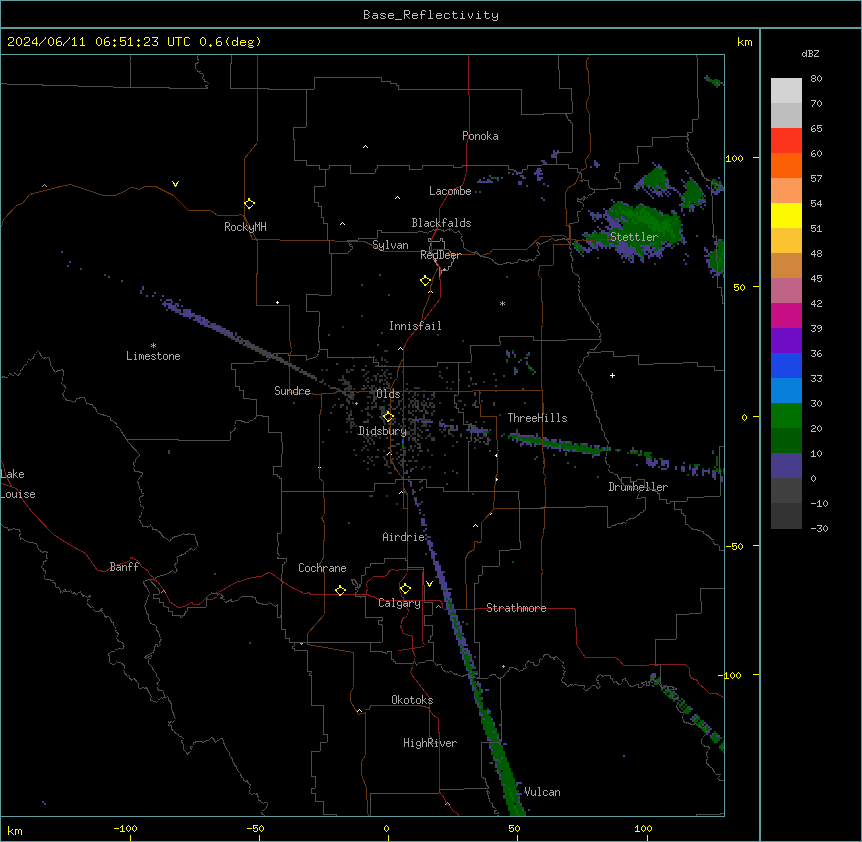The image size is (862, 842).
Task: Click the -50 tick on right axis
Action: (x=734, y=546)
